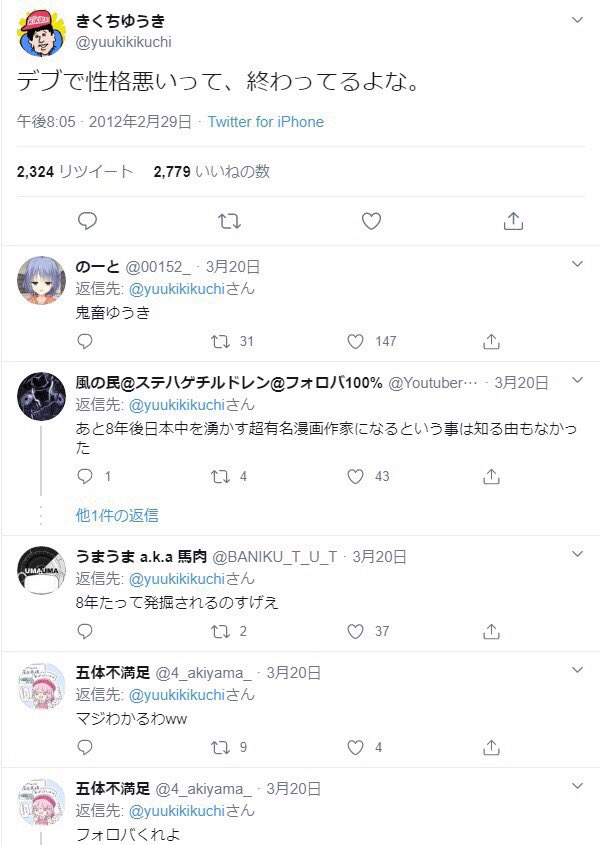Like のーと's reply with 147 likes
600x845 pixels.
pyautogui.click(x=355, y=341)
